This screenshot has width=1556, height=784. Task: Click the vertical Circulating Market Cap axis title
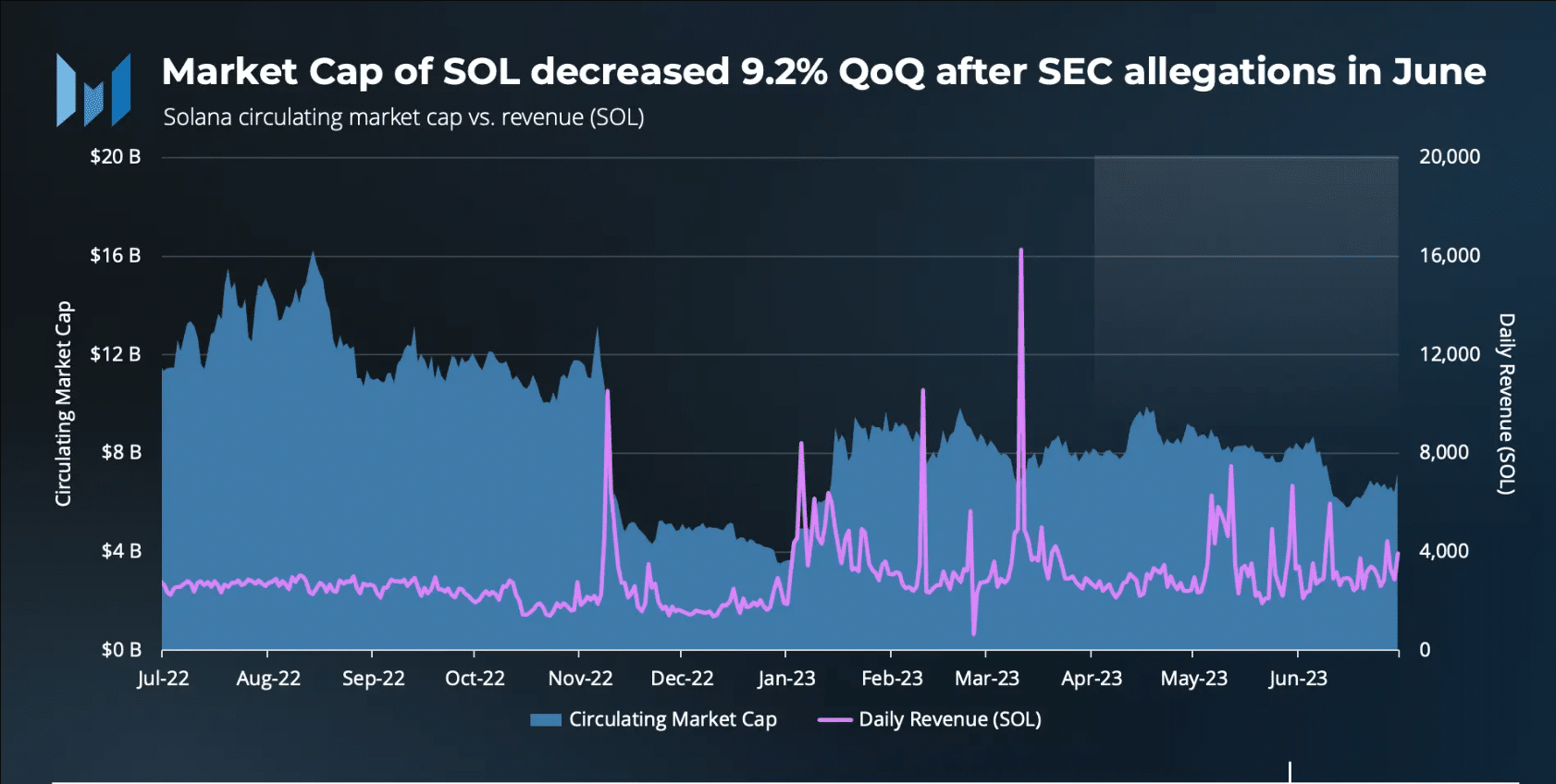pyautogui.click(x=63, y=404)
